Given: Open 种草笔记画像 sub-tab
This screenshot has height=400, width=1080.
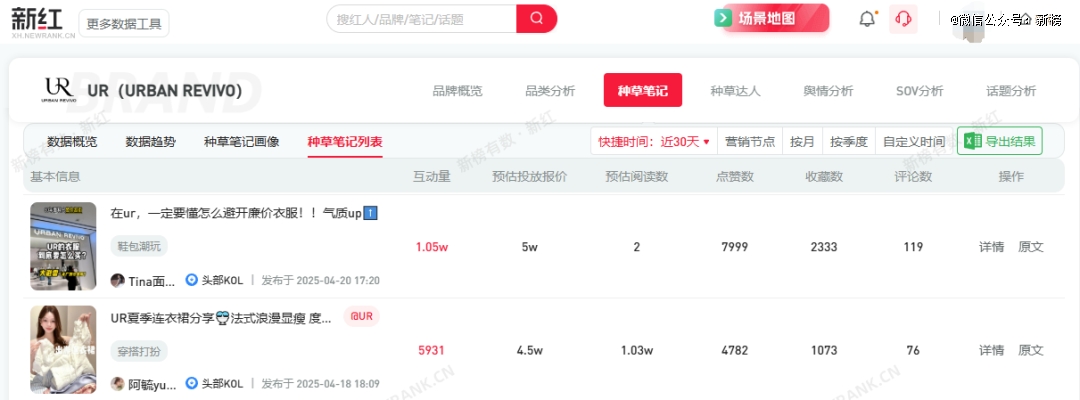Looking at the screenshot, I should pos(242,142).
